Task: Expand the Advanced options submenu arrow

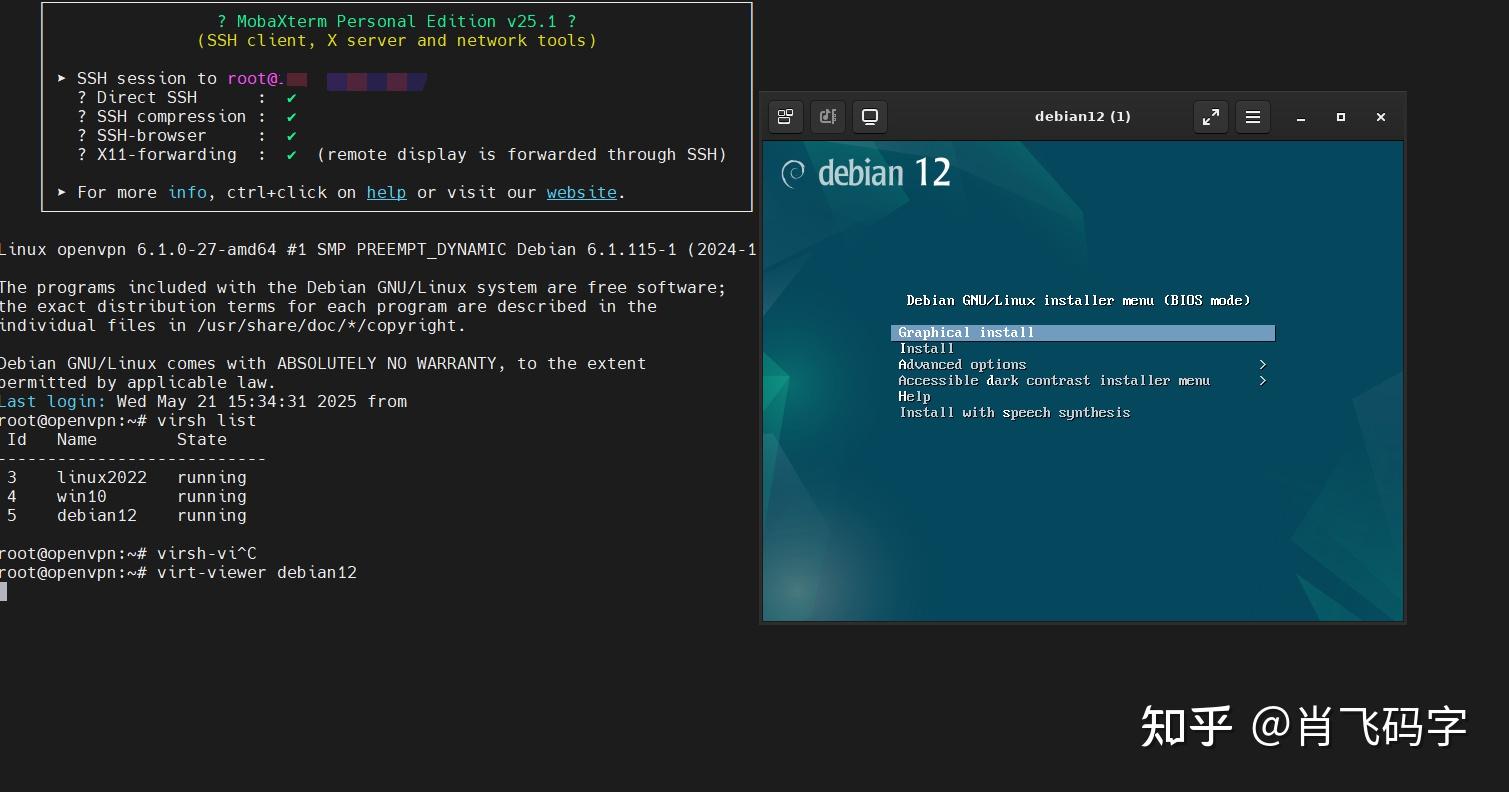Action: (x=1263, y=365)
